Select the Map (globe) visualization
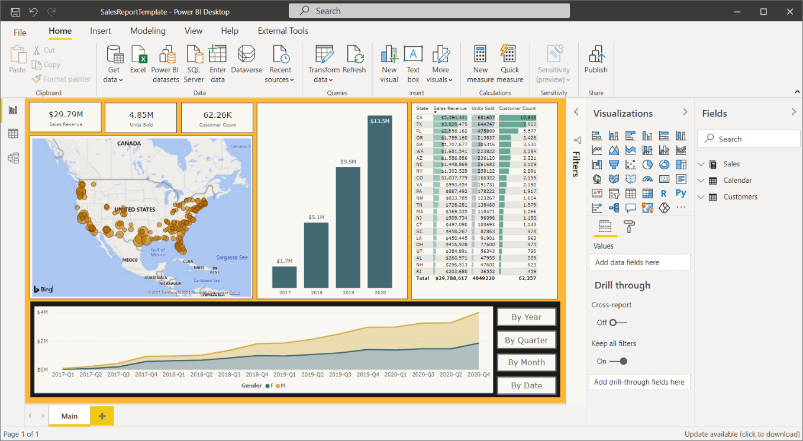The height and width of the screenshot is (441, 803). (597, 179)
